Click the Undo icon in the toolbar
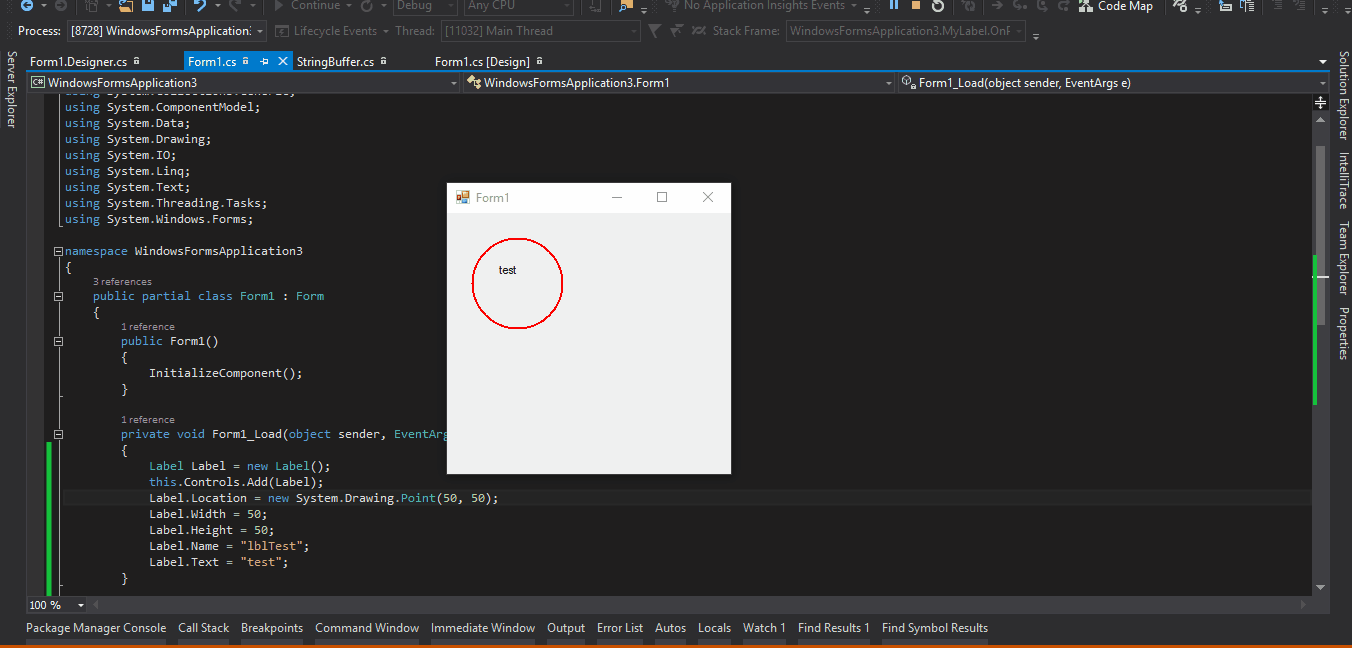 (200, 7)
